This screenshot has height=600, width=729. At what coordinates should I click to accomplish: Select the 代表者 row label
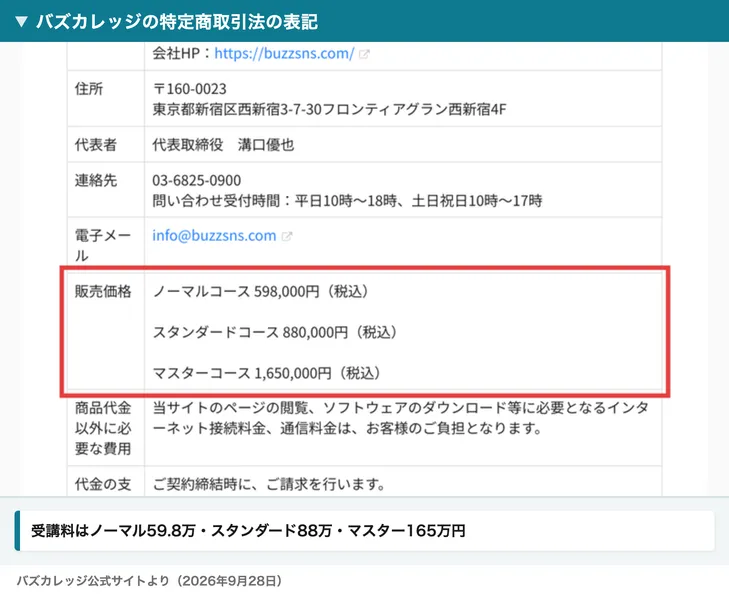(x=96, y=145)
